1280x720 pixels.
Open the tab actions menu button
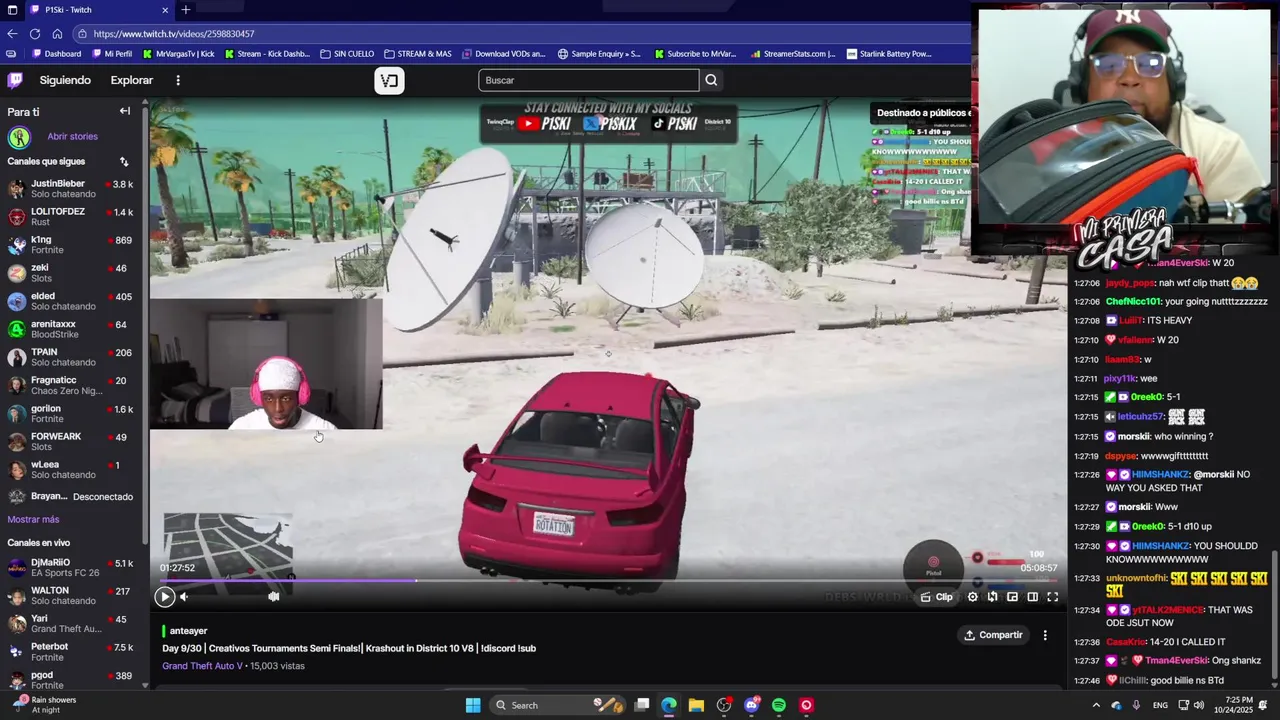click(x=11, y=10)
